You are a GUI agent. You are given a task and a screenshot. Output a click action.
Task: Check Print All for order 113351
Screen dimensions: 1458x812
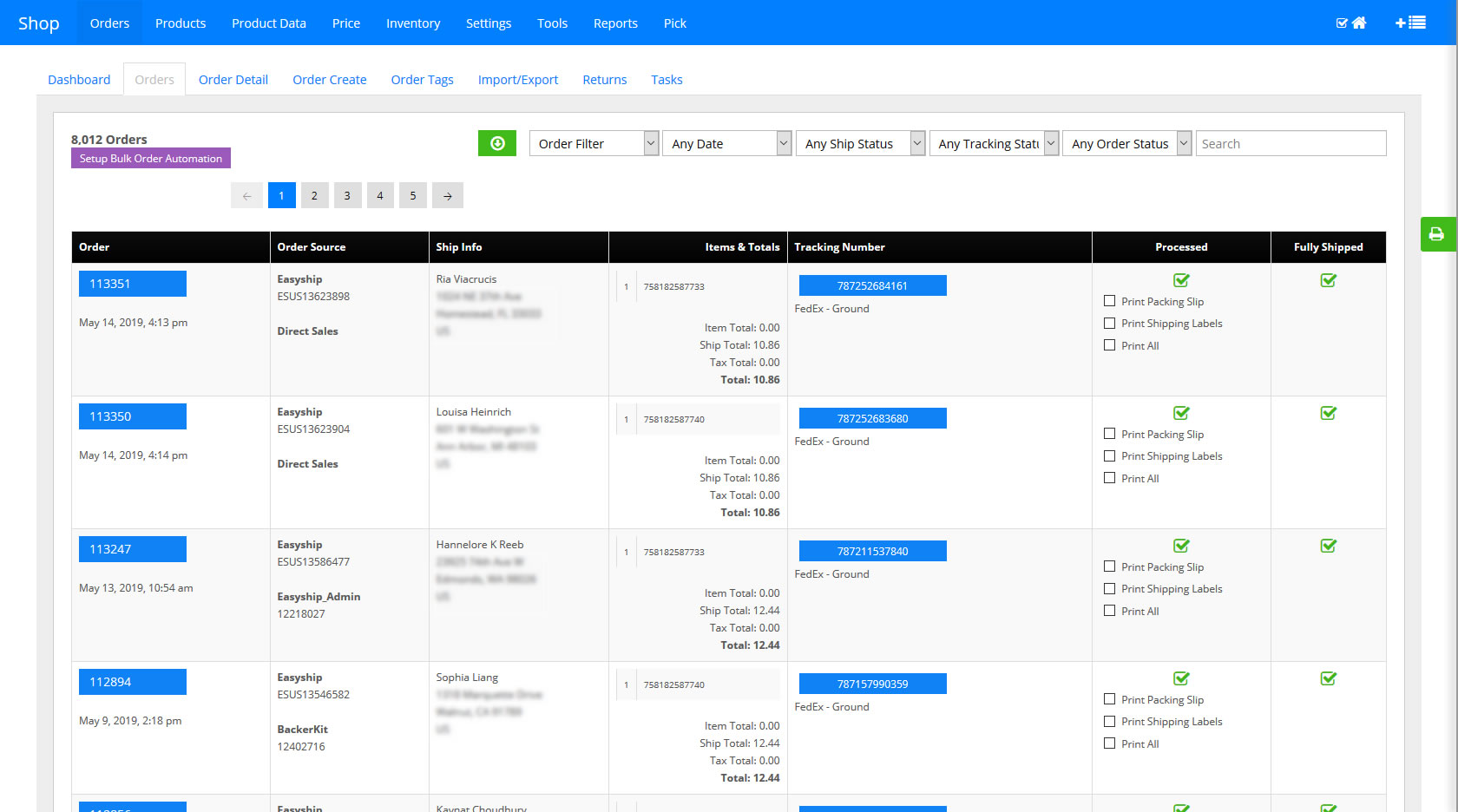point(1109,345)
